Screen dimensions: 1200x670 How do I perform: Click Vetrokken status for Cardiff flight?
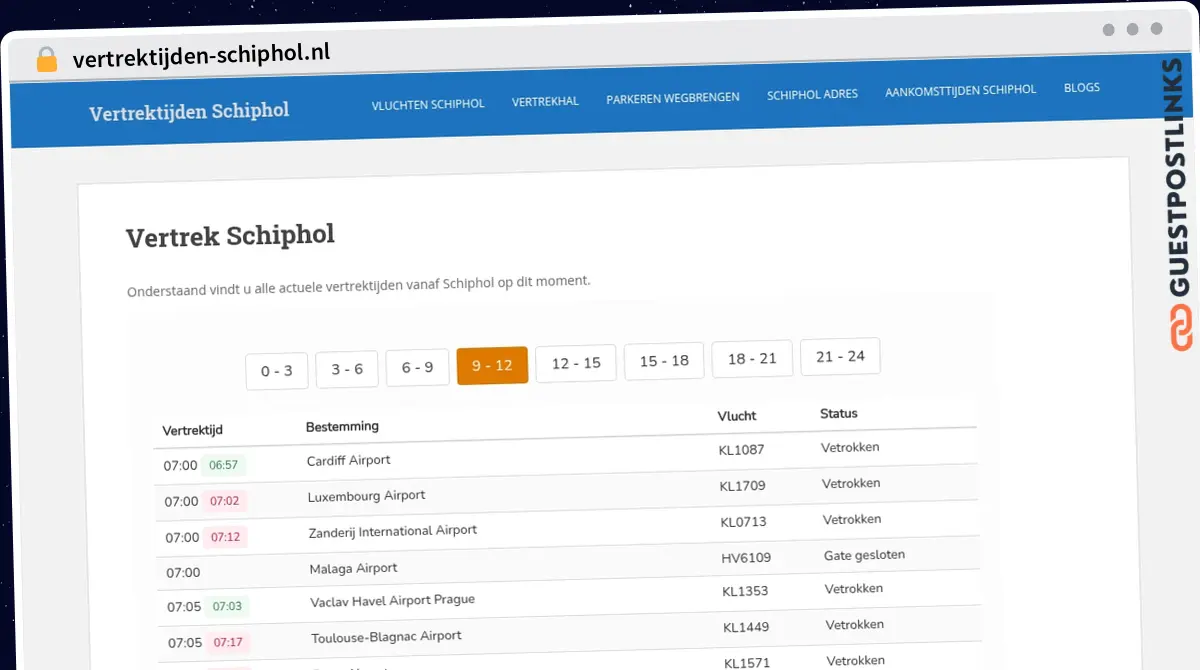coord(850,447)
